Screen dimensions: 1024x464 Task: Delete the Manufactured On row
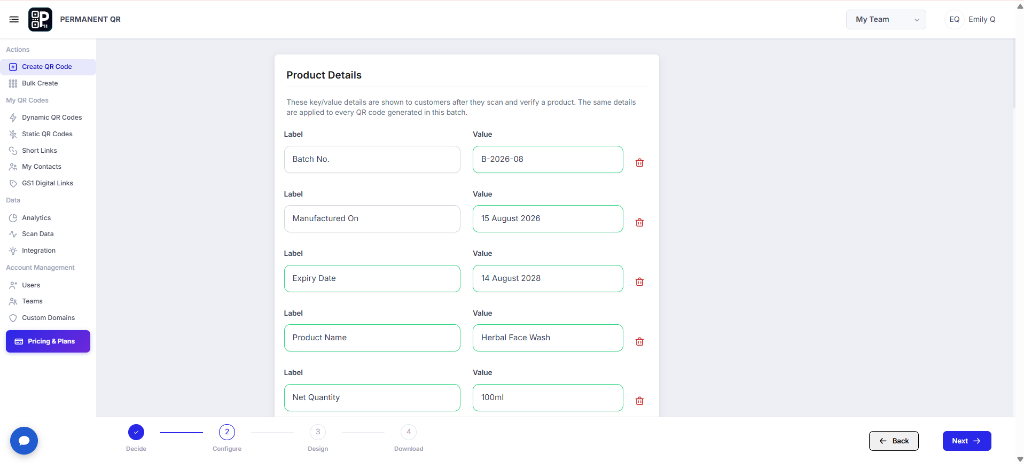point(639,222)
